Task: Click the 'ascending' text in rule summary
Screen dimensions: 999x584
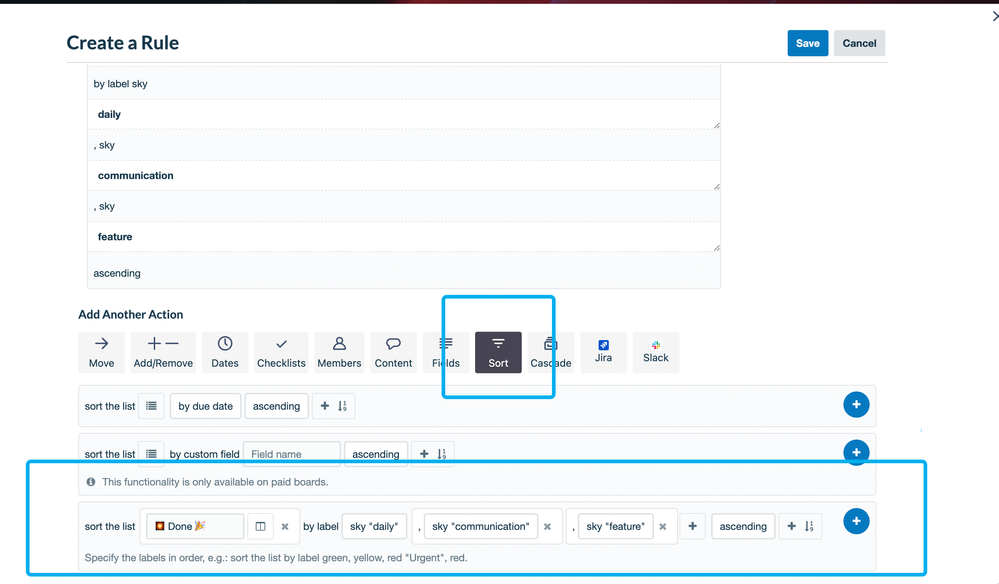Action: click(x=117, y=273)
